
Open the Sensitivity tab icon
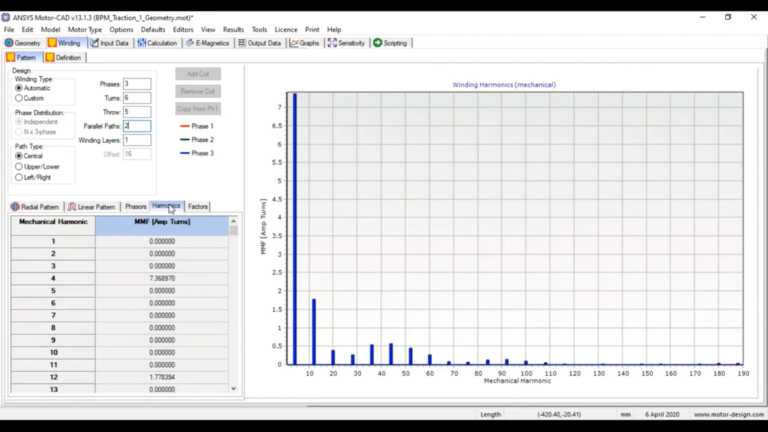pyautogui.click(x=332, y=43)
